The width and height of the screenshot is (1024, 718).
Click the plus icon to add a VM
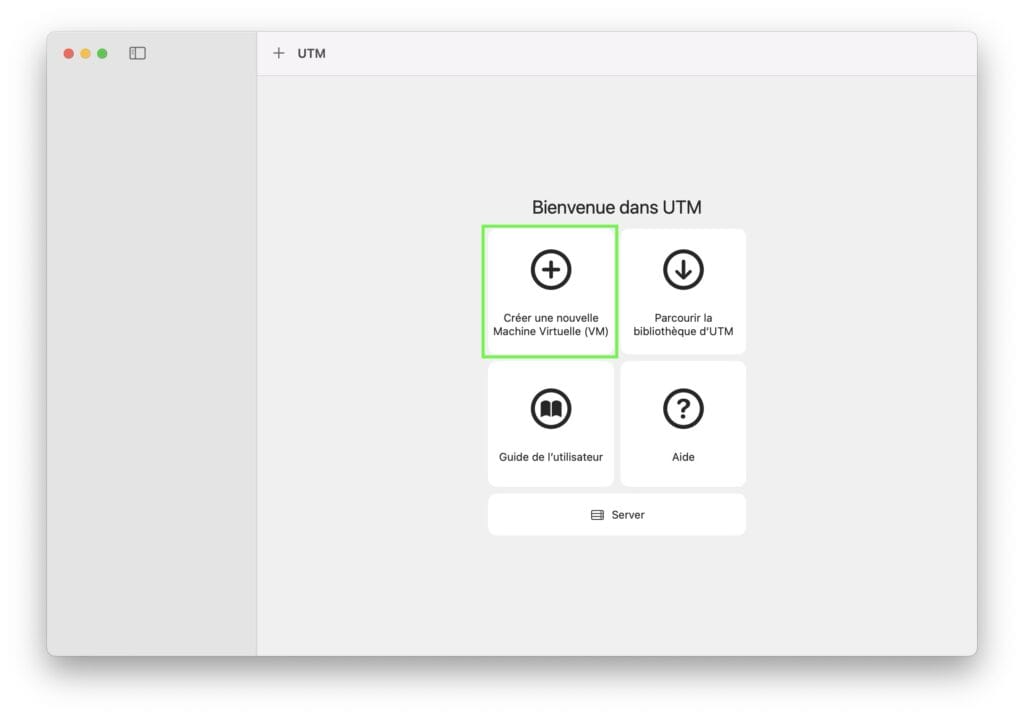click(279, 53)
